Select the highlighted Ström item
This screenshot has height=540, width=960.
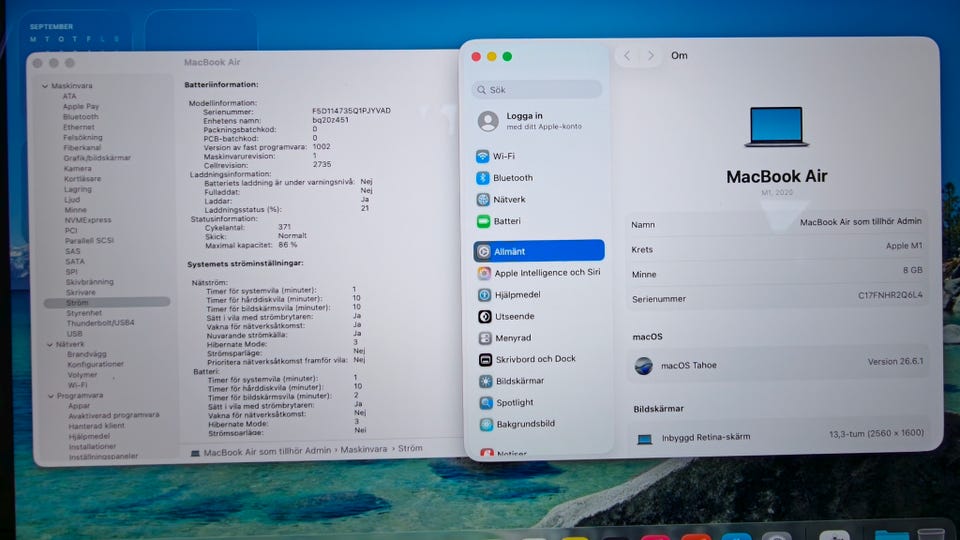point(107,302)
